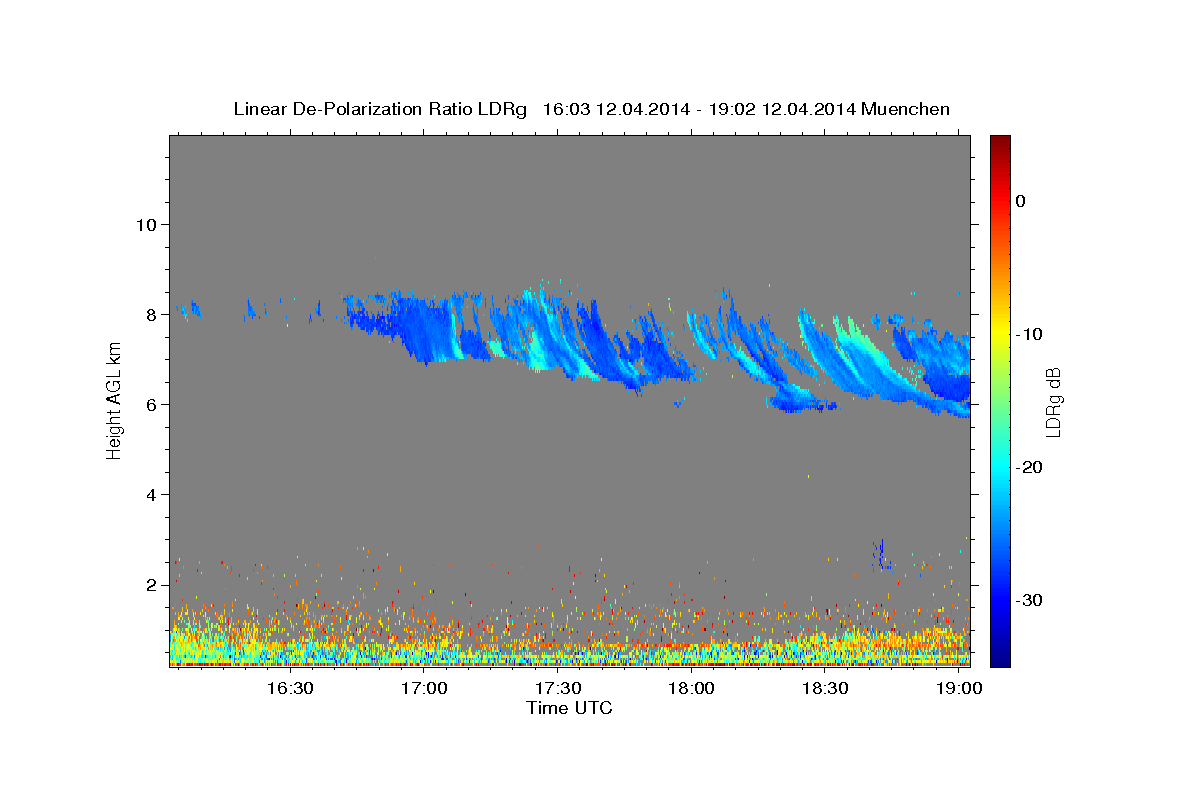Click the plot title 'Linear De-Polarization Ratio LDRg'
1200x800 pixels.
click(380, 109)
